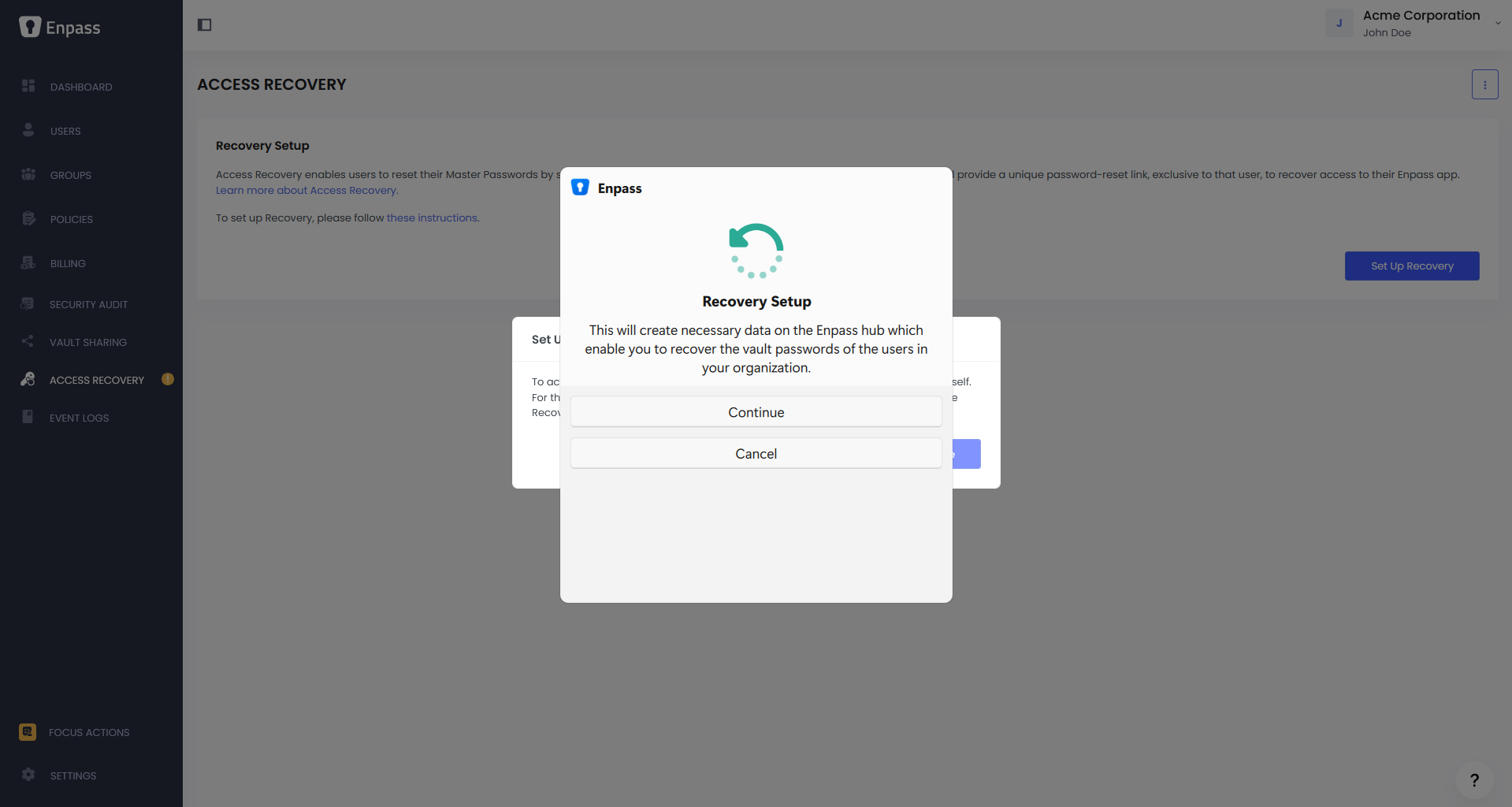1512x807 pixels.
Task: Open the Dashboard menu item
Action: (81, 87)
